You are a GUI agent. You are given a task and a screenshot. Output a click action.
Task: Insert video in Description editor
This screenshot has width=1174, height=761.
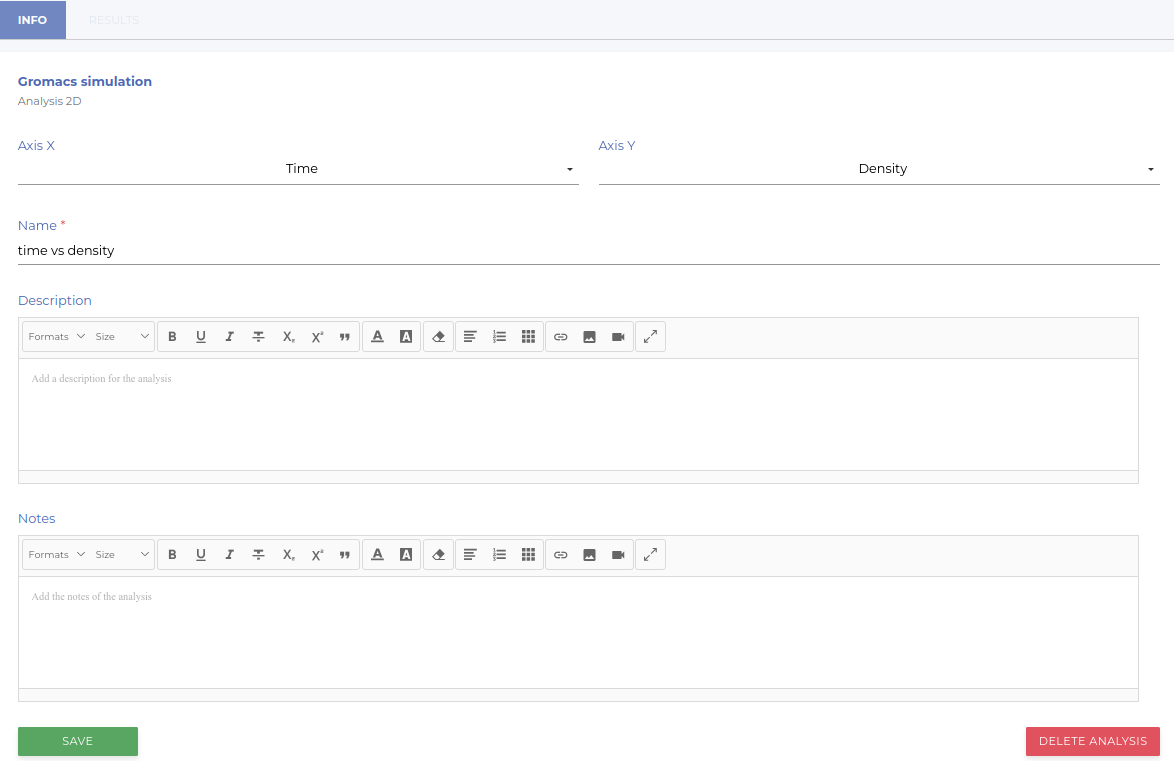618,337
